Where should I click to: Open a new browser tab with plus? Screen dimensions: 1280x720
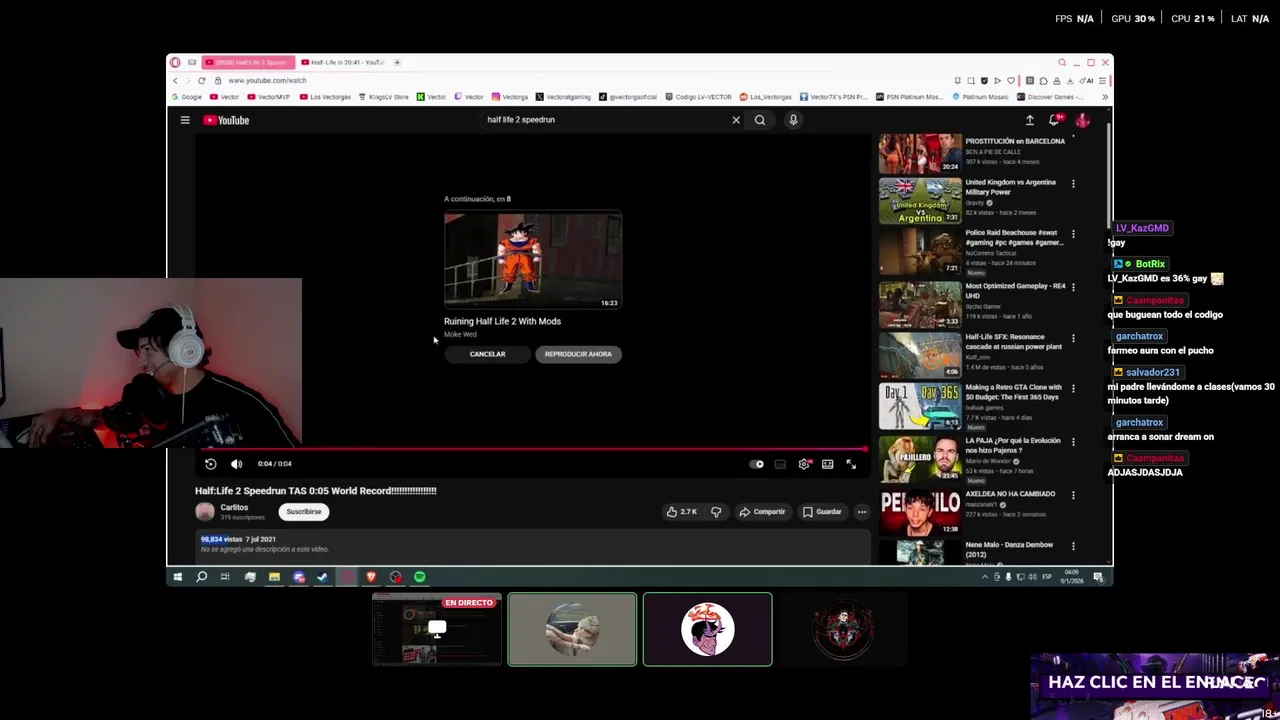click(397, 62)
